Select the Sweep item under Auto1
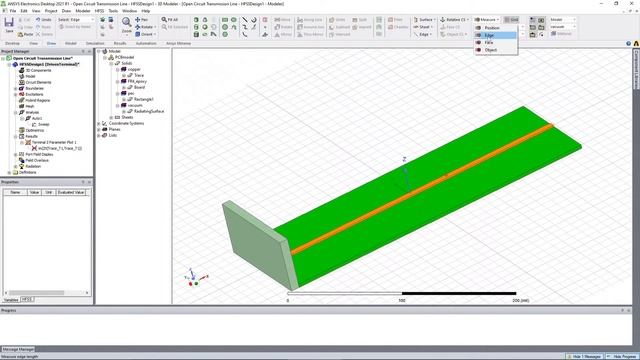640x360 pixels. 44,124
